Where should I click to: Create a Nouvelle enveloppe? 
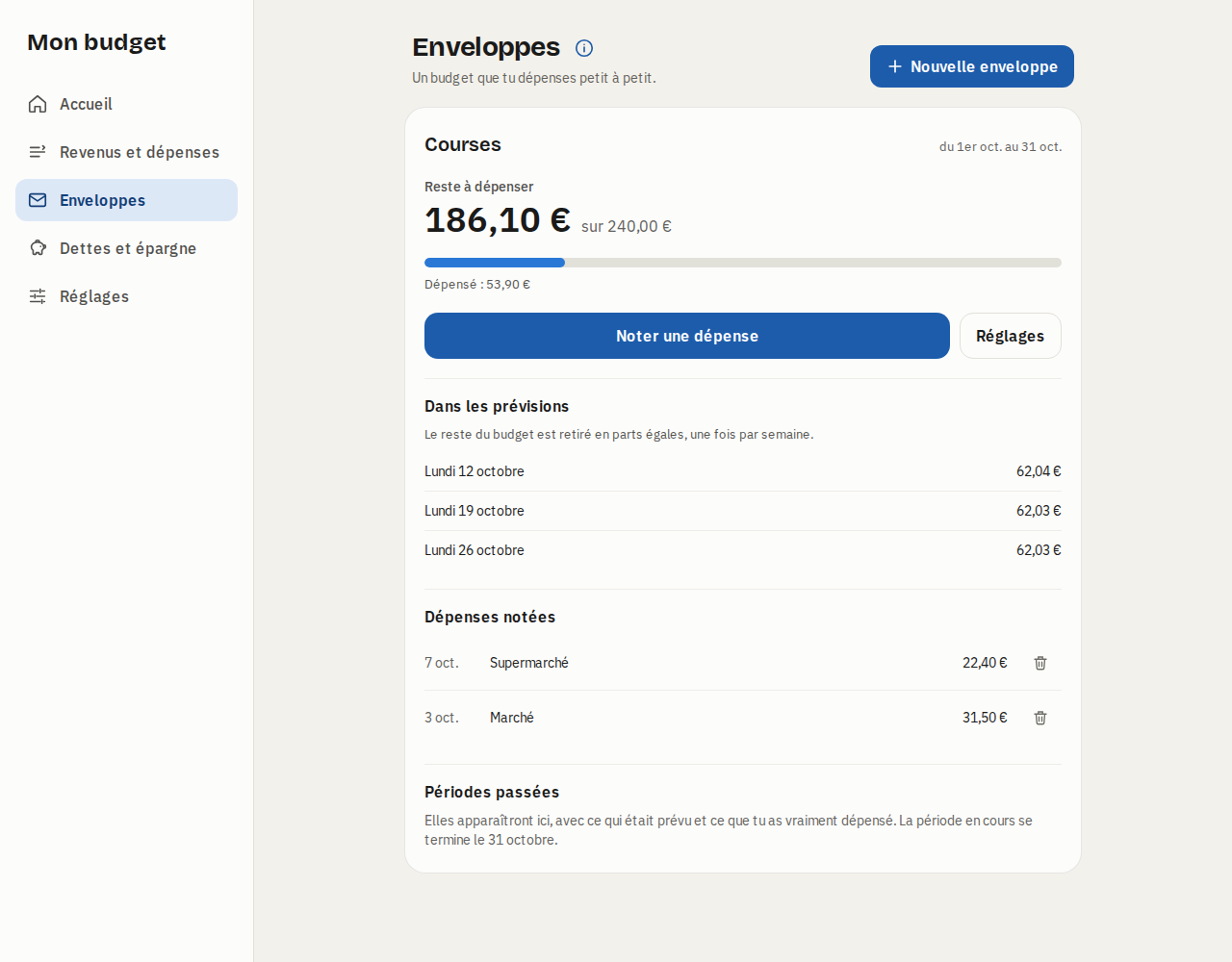point(972,66)
